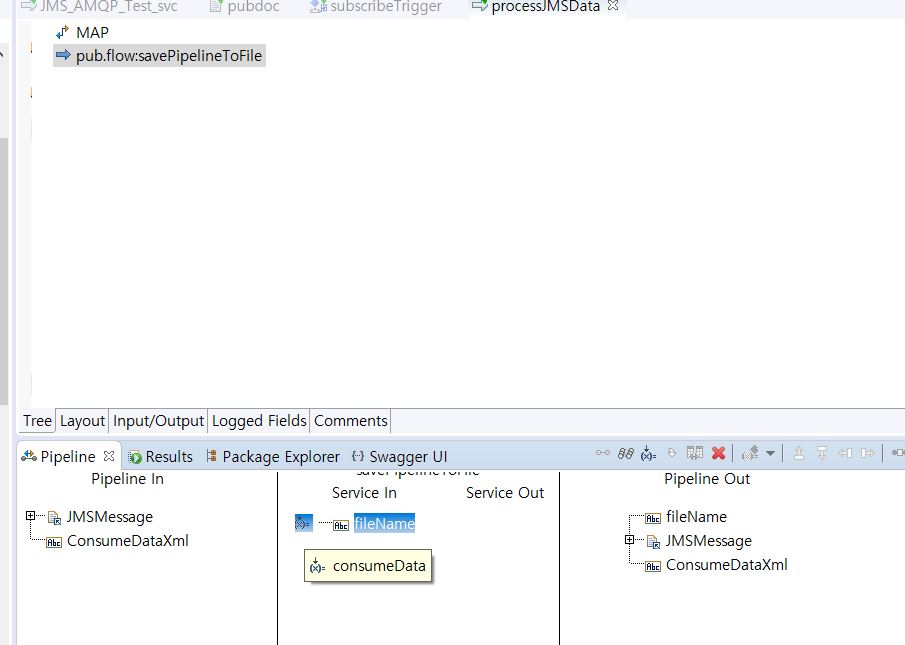Open the dropdown arrow in Pipeline toolbar

click(x=770, y=454)
